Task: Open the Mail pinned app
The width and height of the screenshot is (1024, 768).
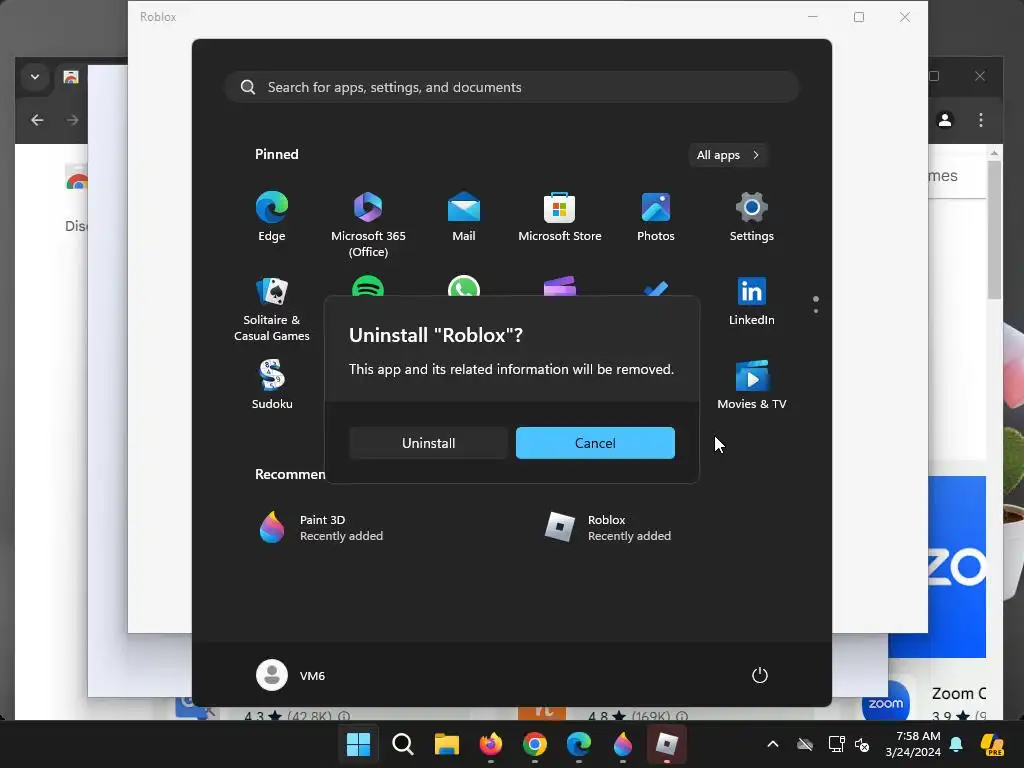Action: [x=464, y=217]
